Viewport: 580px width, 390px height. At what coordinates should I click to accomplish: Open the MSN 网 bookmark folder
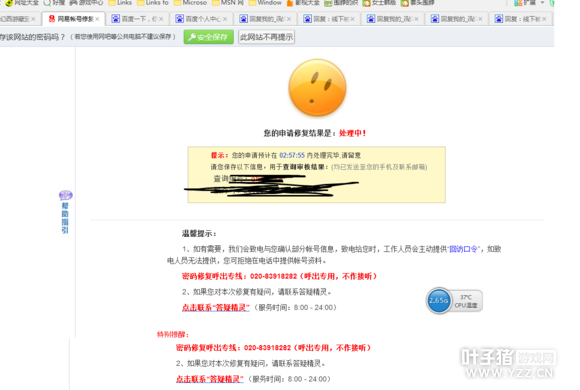click(x=228, y=3)
